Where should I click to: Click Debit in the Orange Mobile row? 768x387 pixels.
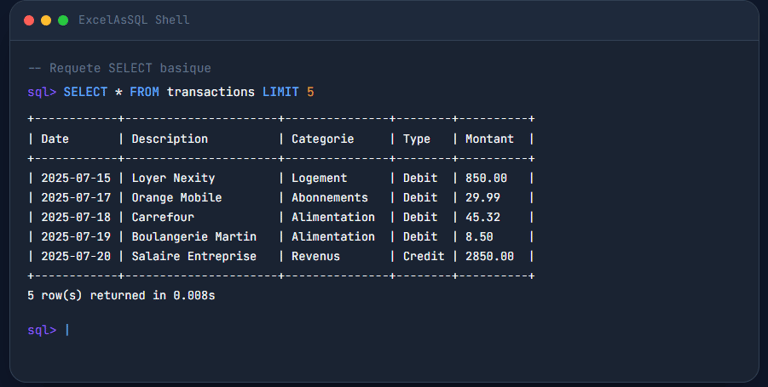[420, 198]
